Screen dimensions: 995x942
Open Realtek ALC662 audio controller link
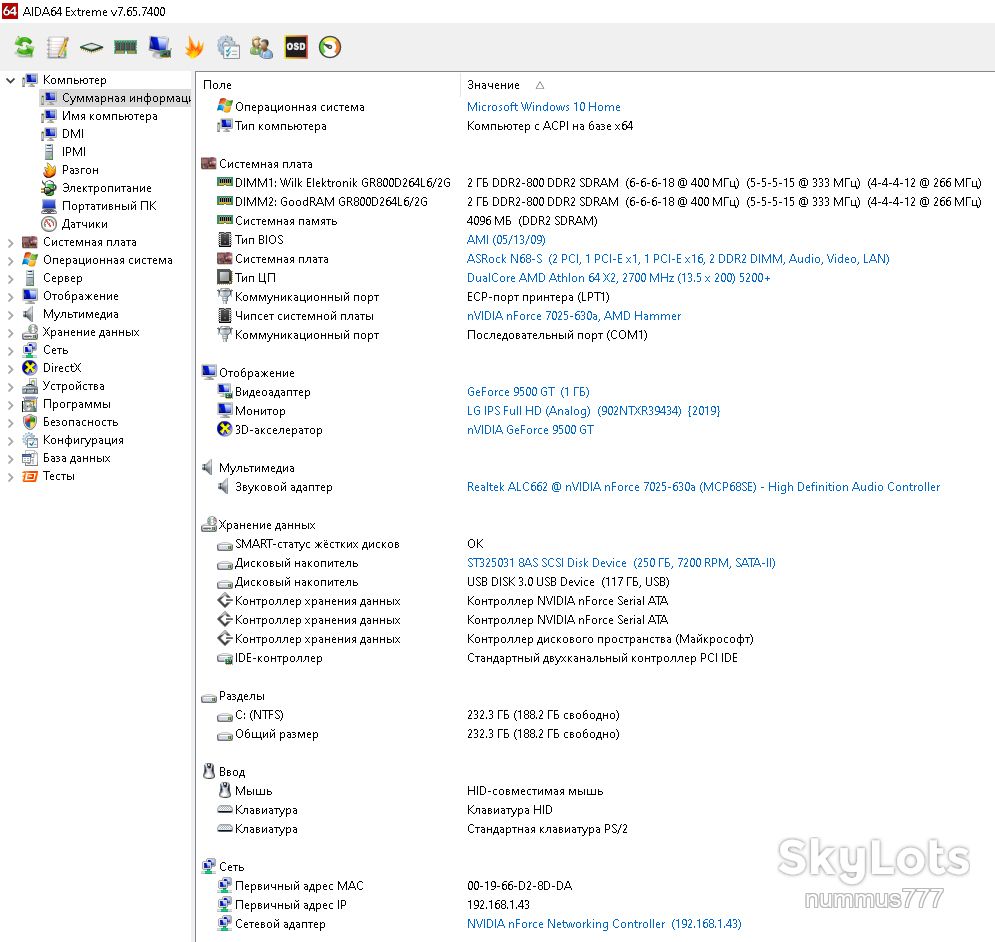pyautogui.click(x=703, y=487)
